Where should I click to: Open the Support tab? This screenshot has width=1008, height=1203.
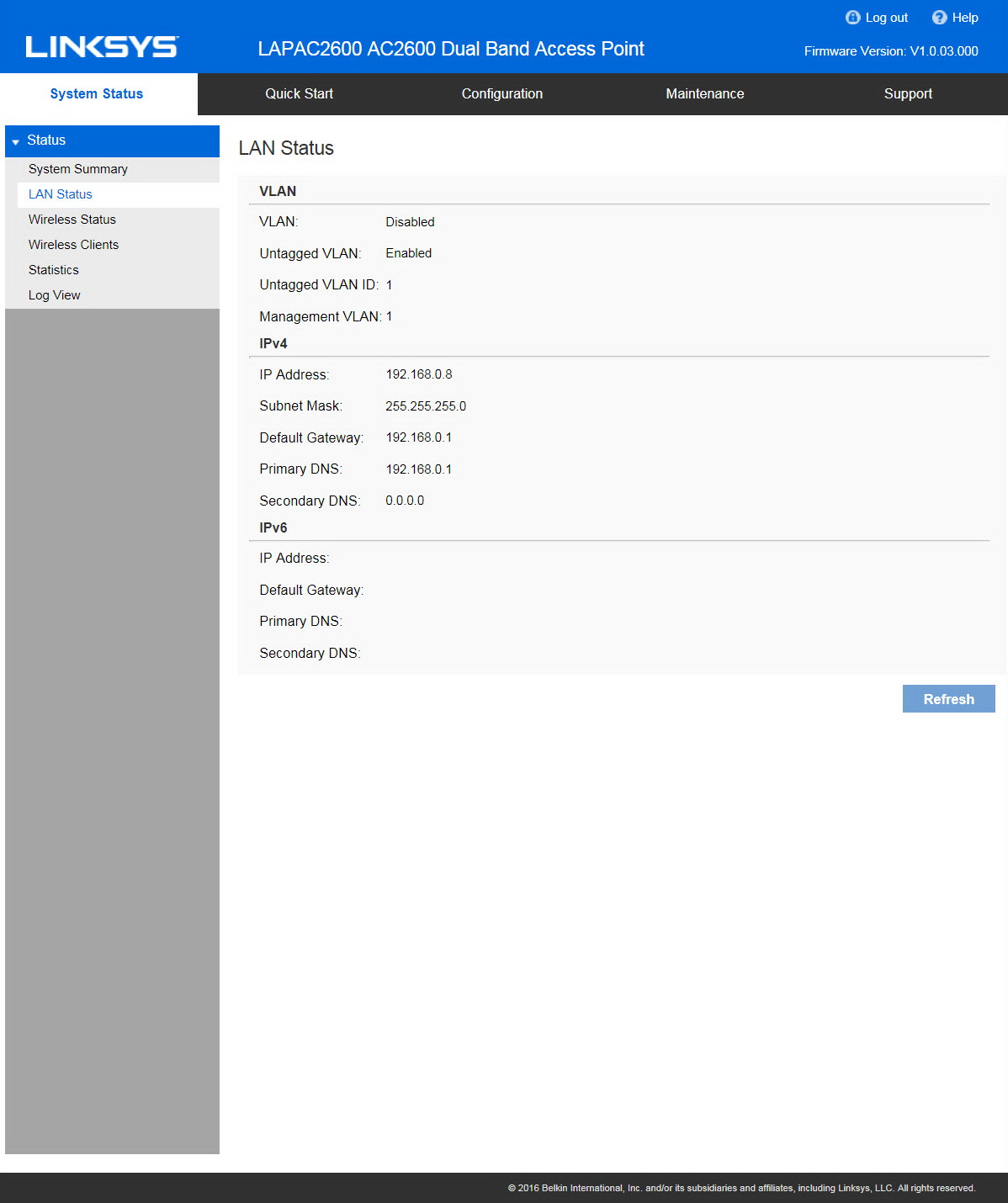tap(908, 94)
